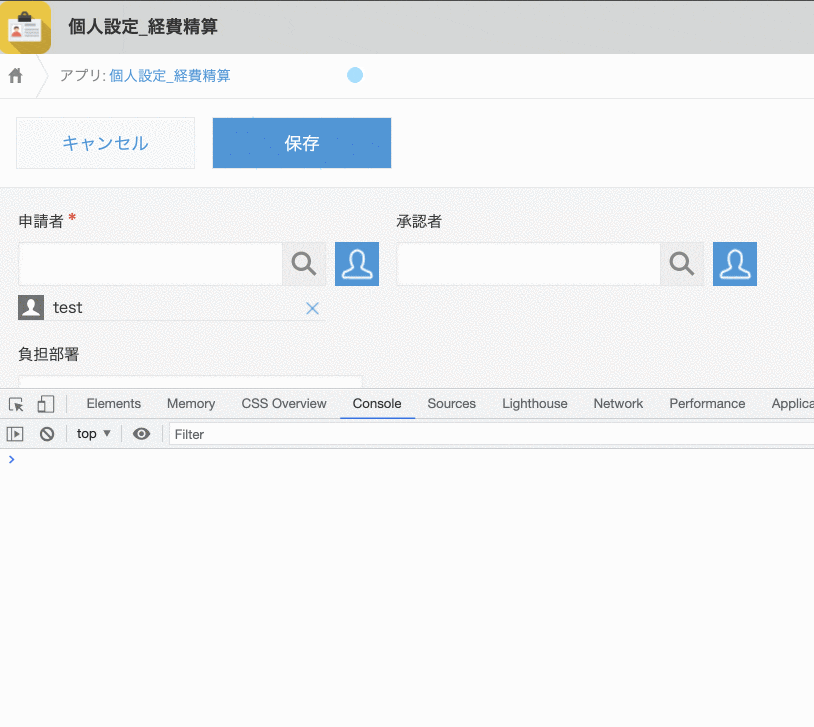Click the キャンセル cancel button
Image resolution: width=814 pixels, height=727 pixels.
(x=105, y=142)
